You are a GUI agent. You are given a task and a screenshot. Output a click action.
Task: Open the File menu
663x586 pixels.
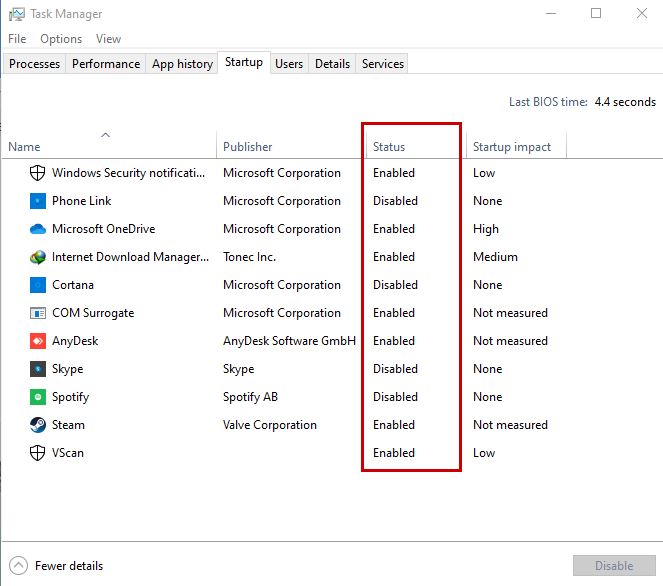17,39
